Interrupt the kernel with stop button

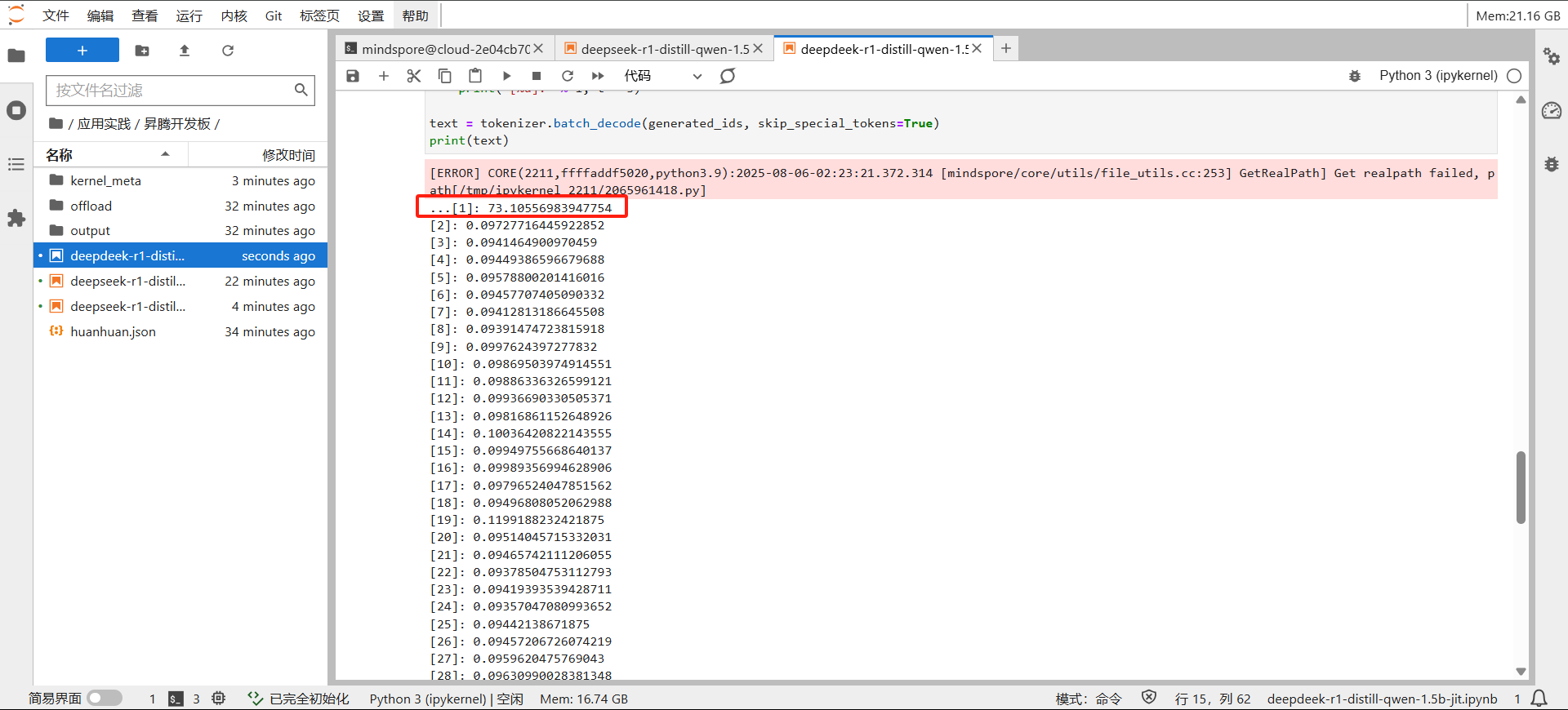(537, 76)
